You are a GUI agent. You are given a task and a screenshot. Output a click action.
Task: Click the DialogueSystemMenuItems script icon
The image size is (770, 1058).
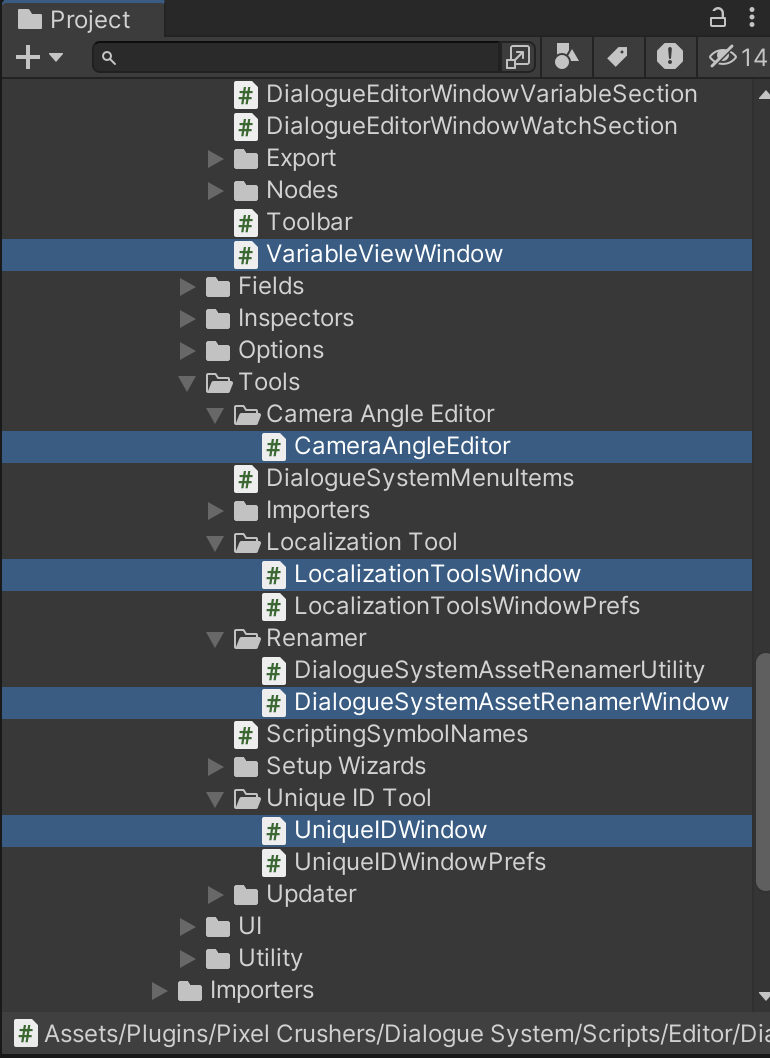coord(246,479)
